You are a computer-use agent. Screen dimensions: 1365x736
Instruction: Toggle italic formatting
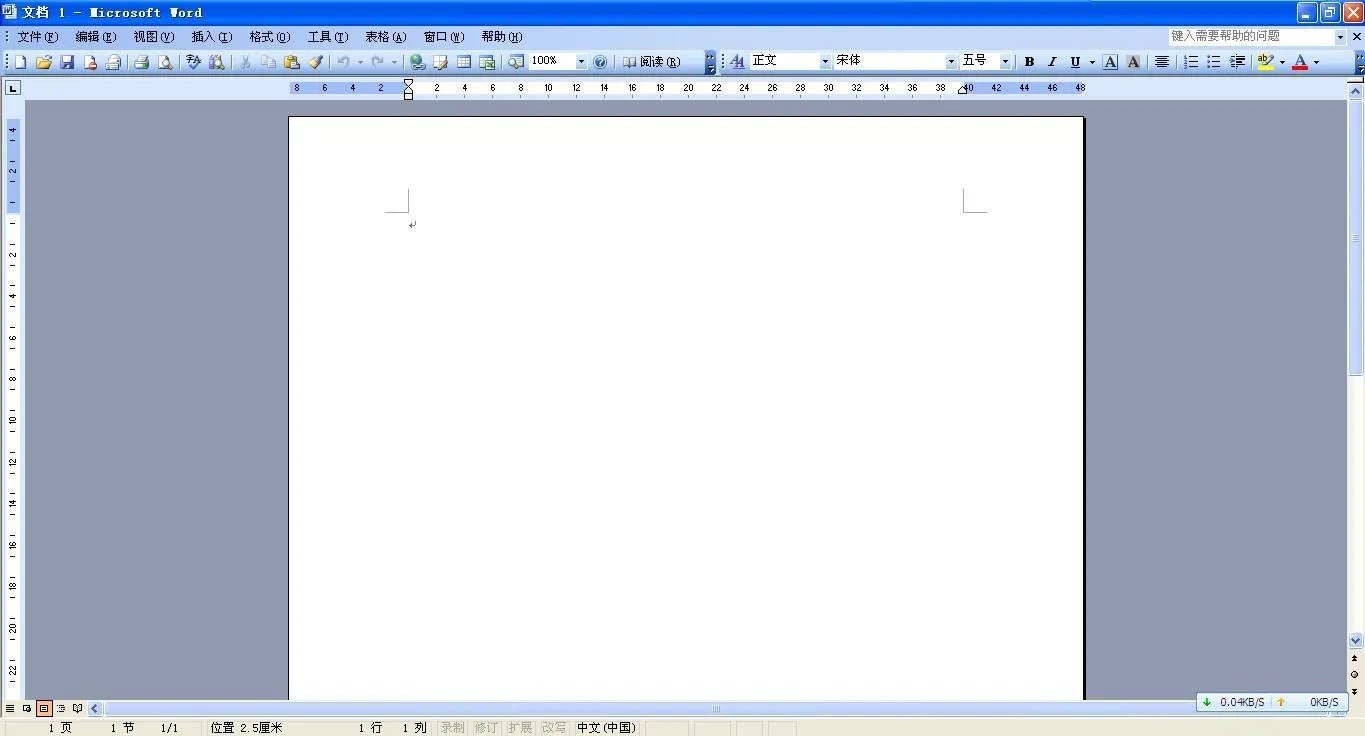[x=1051, y=61]
